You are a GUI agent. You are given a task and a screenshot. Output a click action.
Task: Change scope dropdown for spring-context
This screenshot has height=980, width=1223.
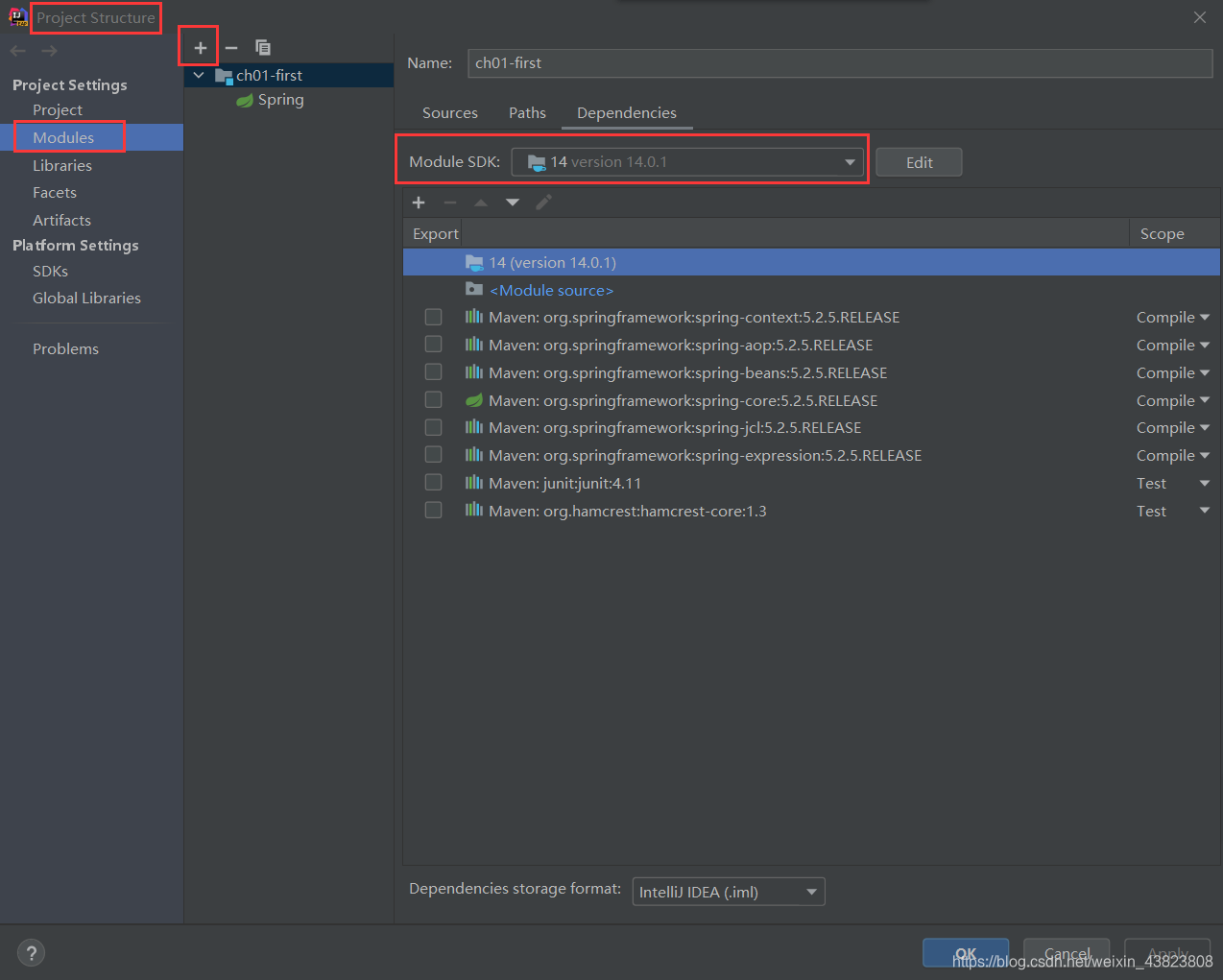1173,318
